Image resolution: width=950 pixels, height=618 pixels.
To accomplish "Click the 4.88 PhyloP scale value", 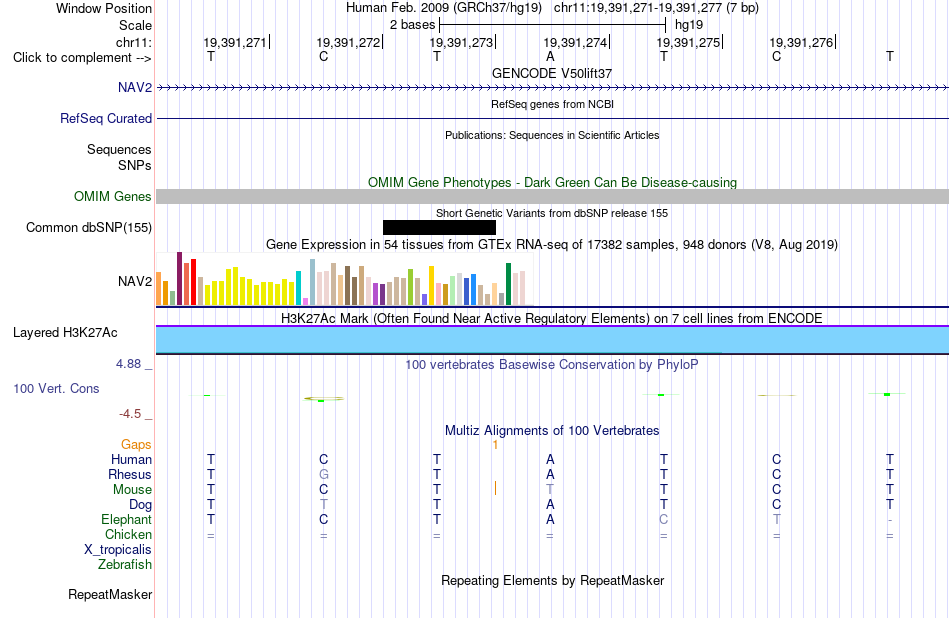I will click(x=128, y=364).
